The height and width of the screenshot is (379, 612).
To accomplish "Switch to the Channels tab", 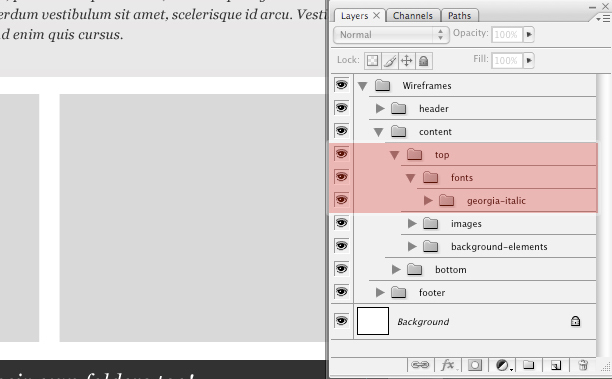I will click(413, 16).
